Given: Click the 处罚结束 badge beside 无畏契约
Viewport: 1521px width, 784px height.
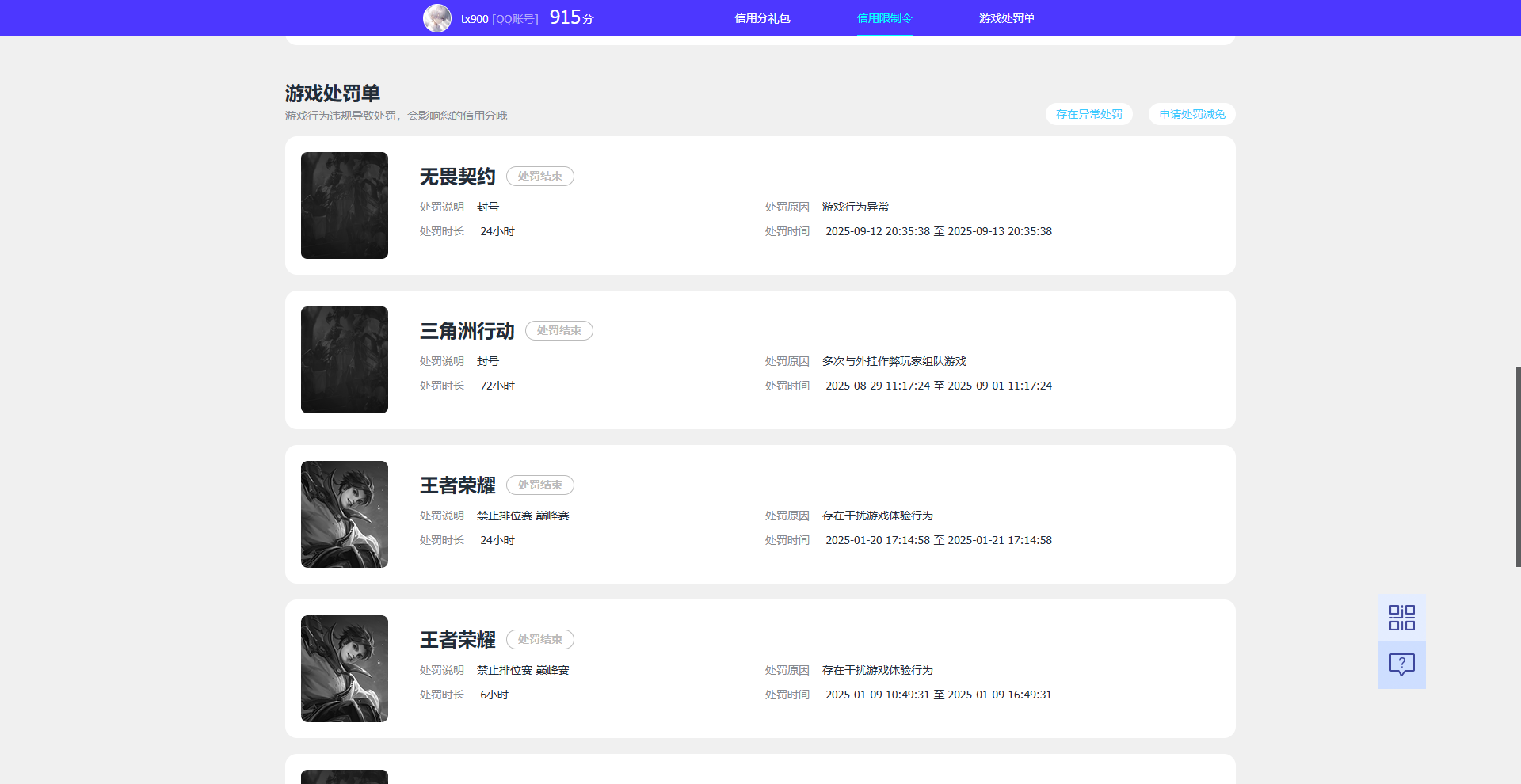Looking at the screenshot, I should coord(540,176).
